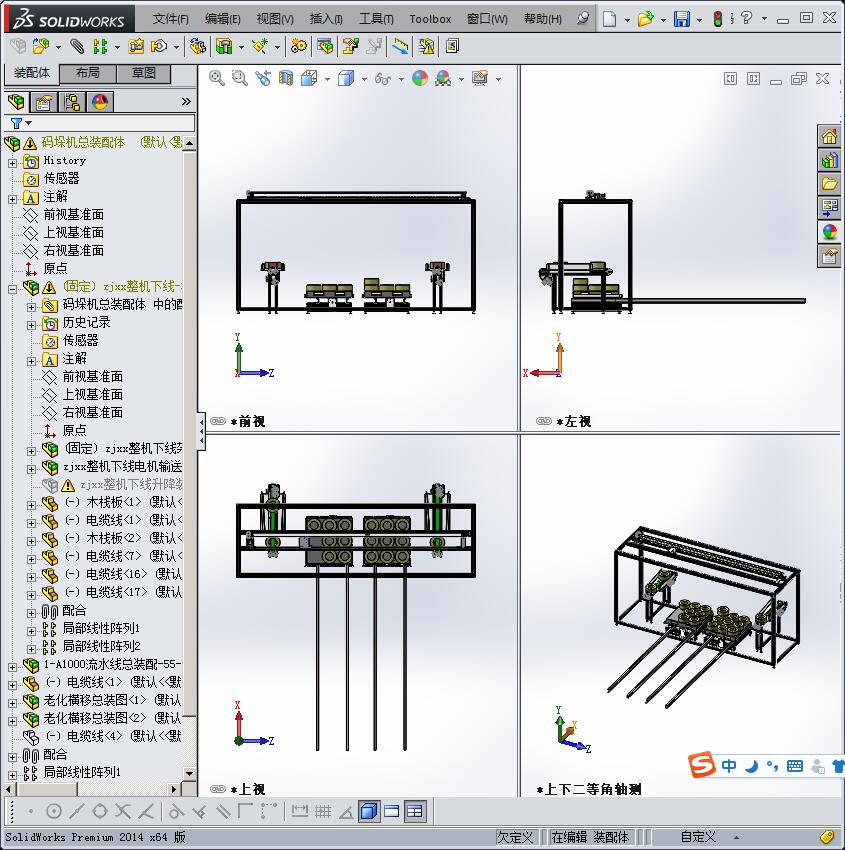Screen dimensions: 845x850
Task: Toggle the grid display sketch icon
Action: coord(322,811)
